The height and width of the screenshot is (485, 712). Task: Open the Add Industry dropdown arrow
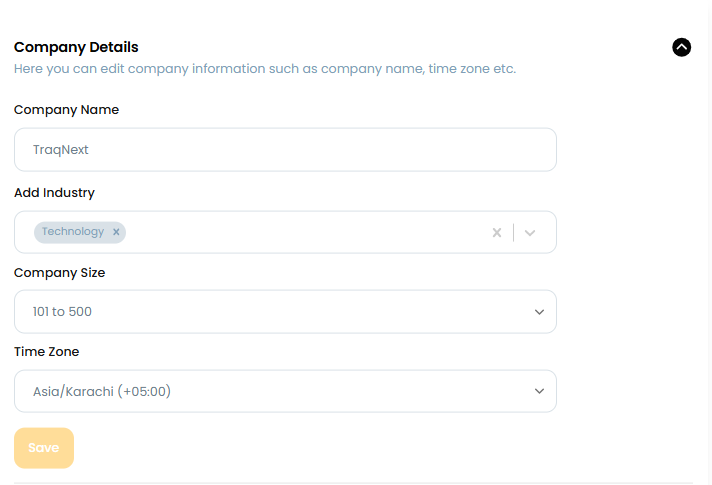[x=530, y=233]
